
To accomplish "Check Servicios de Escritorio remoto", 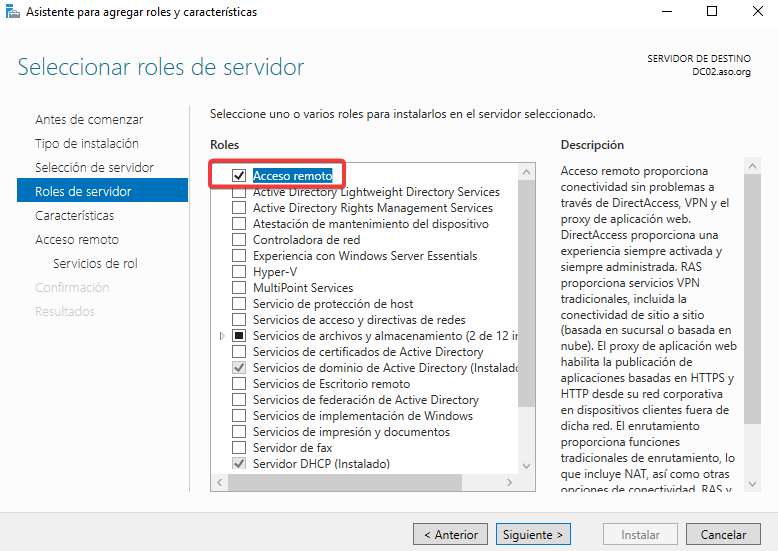I will [239, 384].
